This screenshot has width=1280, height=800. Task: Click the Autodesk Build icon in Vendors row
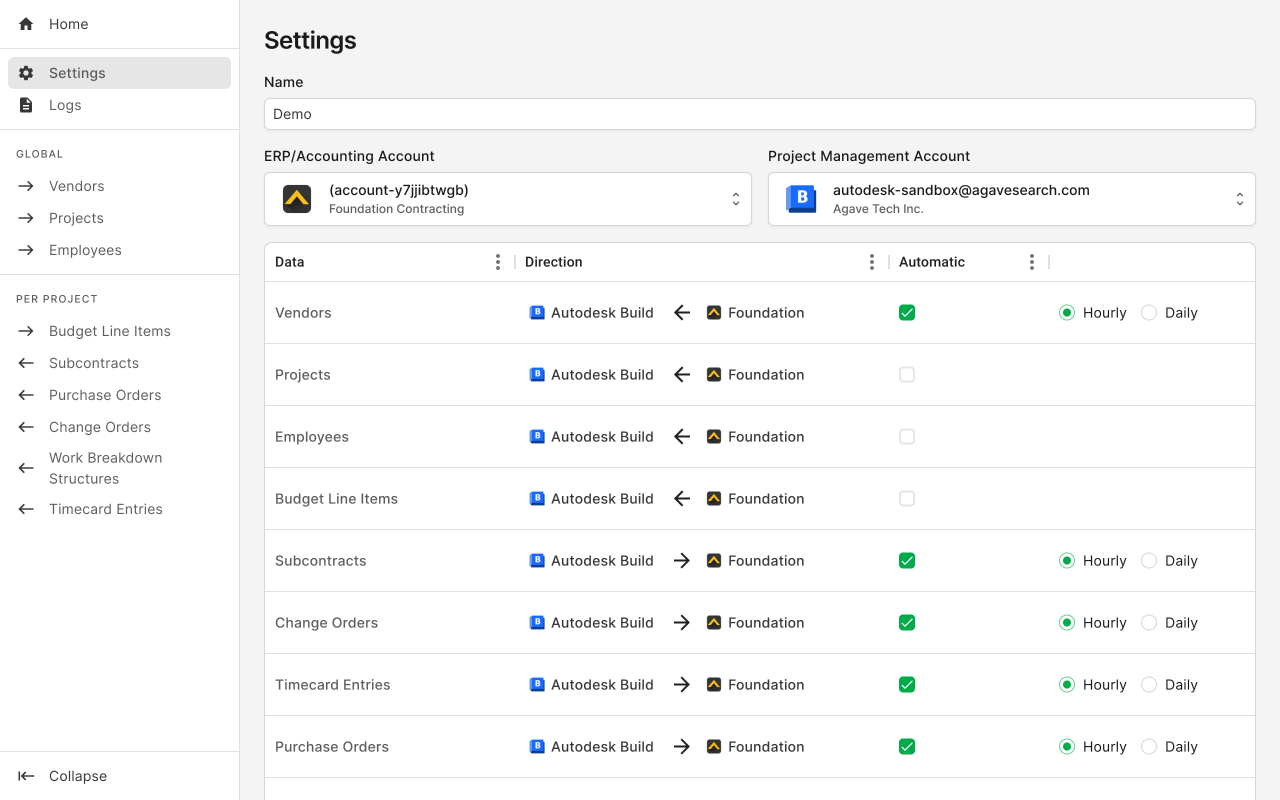click(537, 313)
